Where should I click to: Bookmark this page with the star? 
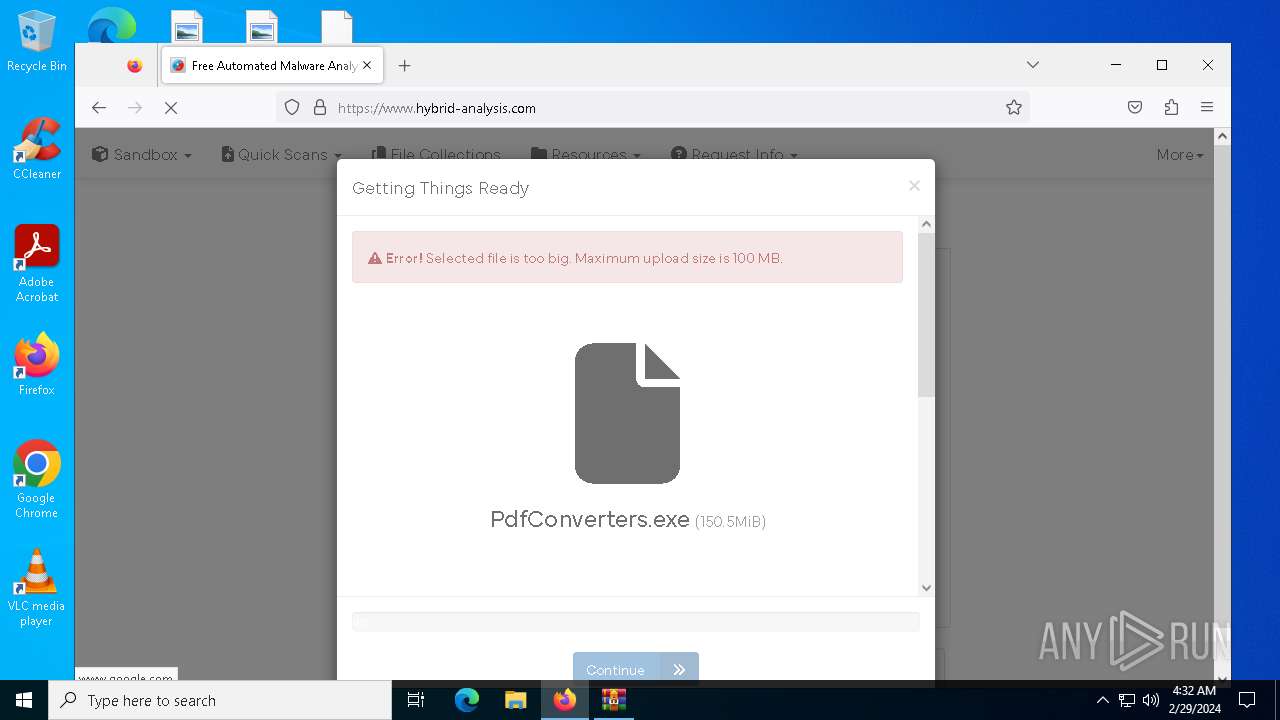point(1014,107)
